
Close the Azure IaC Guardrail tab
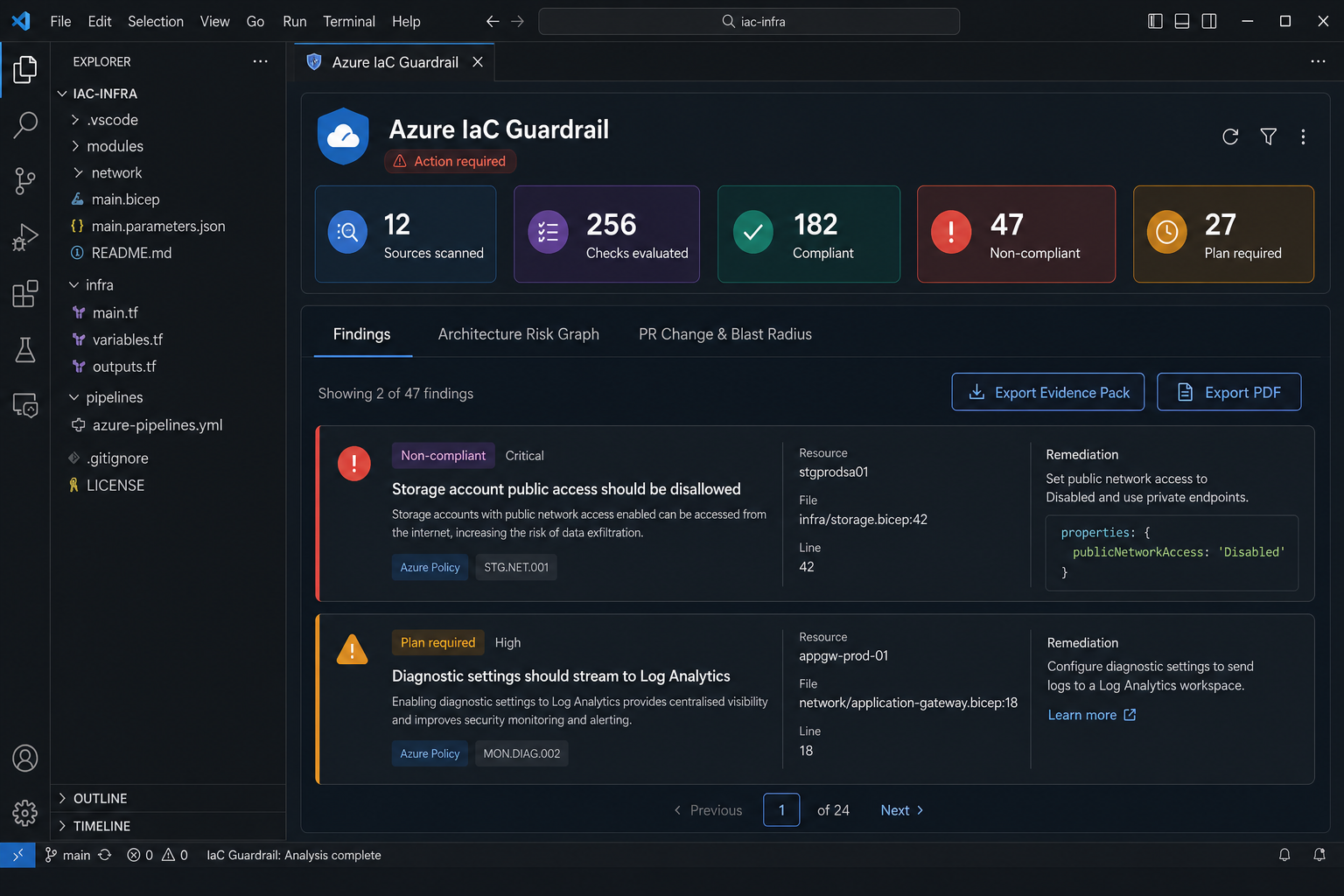coord(478,62)
